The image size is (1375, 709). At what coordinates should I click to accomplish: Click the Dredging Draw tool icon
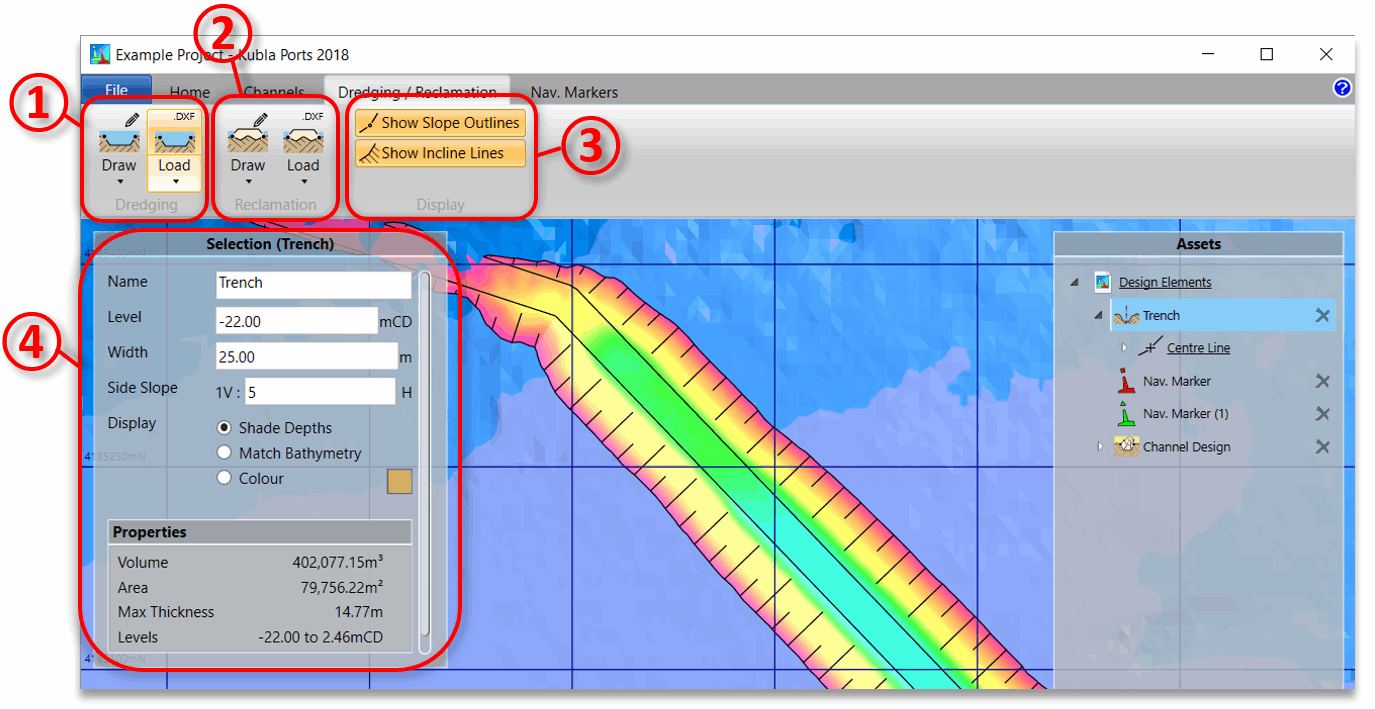point(119,133)
